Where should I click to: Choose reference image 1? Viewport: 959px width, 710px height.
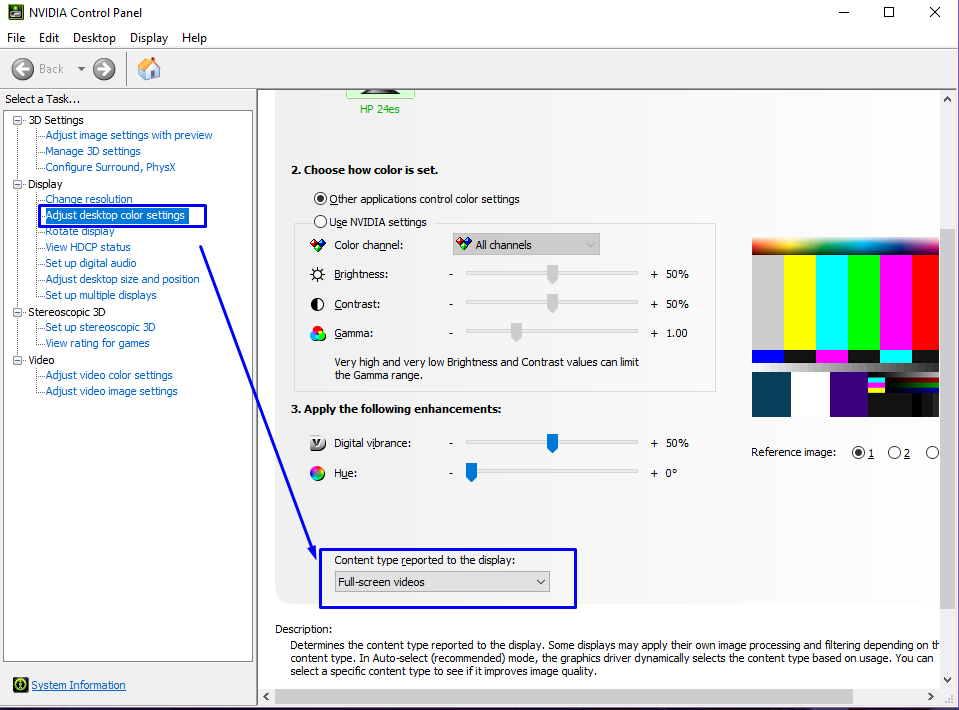click(x=858, y=453)
